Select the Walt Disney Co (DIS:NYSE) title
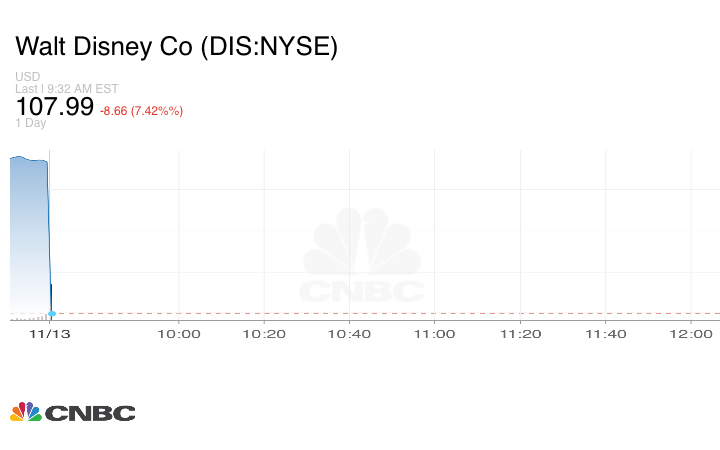 tap(177, 46)
